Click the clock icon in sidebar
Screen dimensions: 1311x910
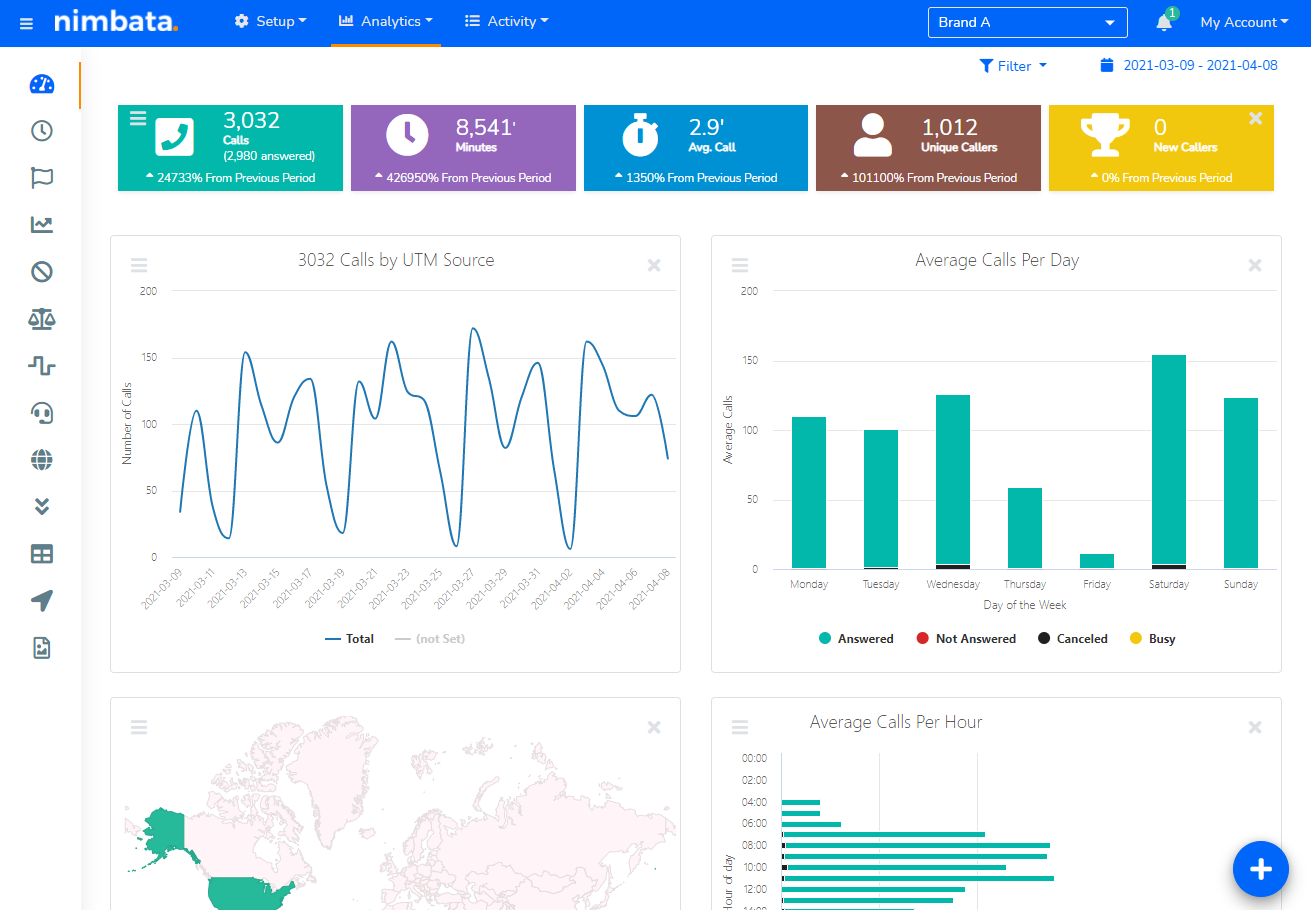point(41,131)
